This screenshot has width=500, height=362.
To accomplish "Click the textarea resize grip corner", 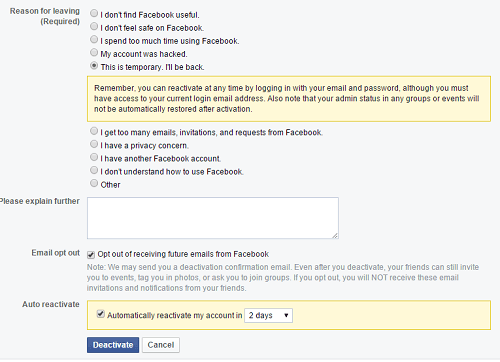I will pos(335,235).
